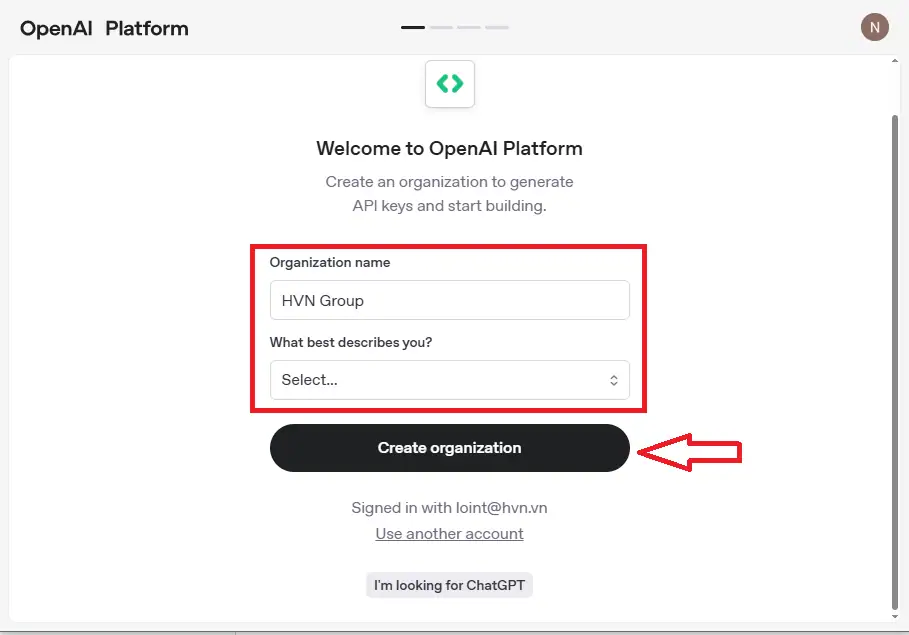The height and width of the screenshot is (635, 909).
Task: Click the Platform label in the header
Action: pyautogui.click(x=146, y=29)
